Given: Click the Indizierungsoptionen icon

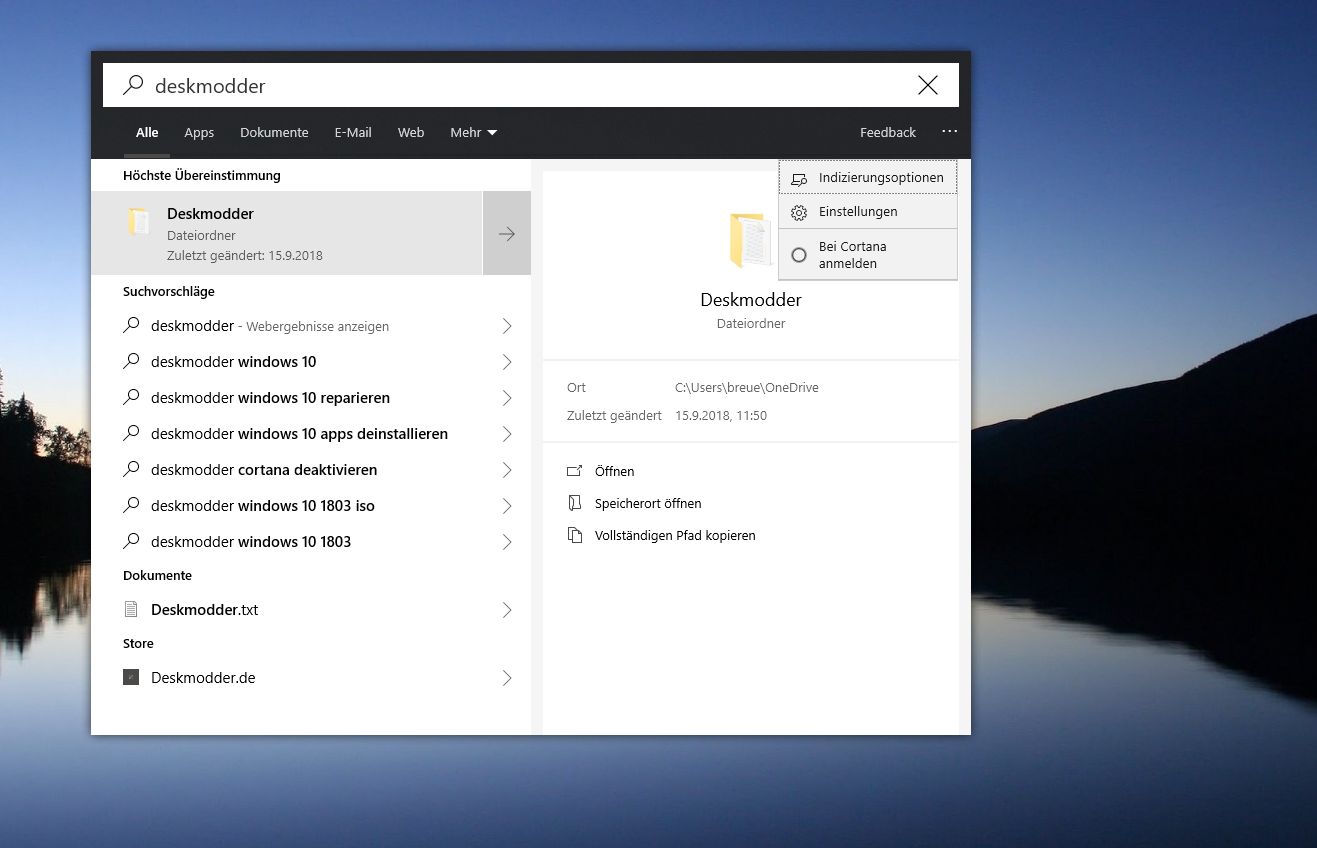Looking at the screenshot, I should click(x=798, y=178).
